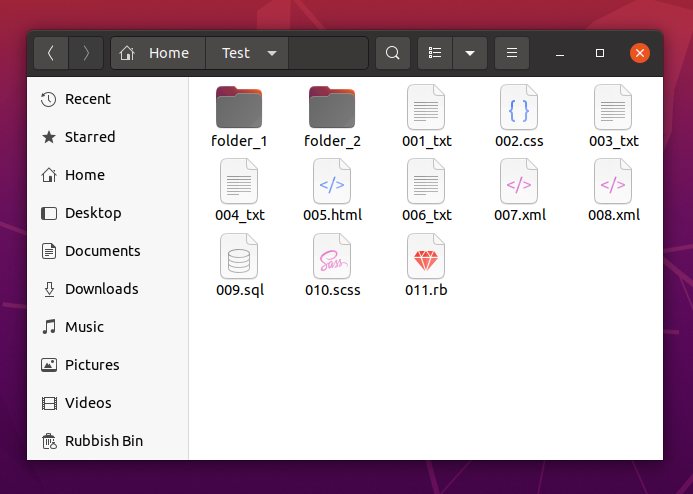Image resolution: width=693 pixels, height=494 pixels.
Task: Click the 006_txt file name
Action: [x=426, y=215]
